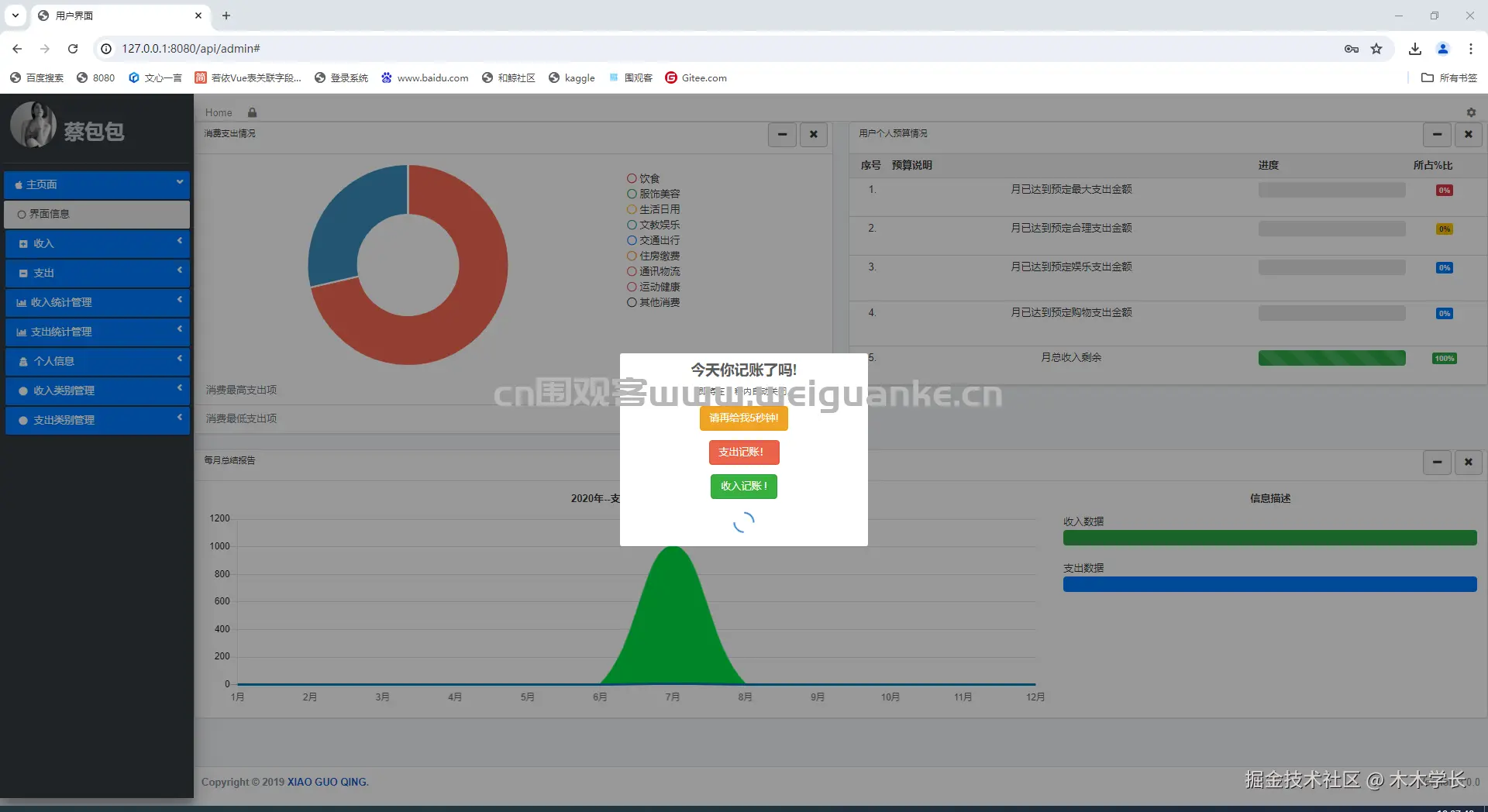Click the circle icon beside 收入类别管理

point(23,391)
